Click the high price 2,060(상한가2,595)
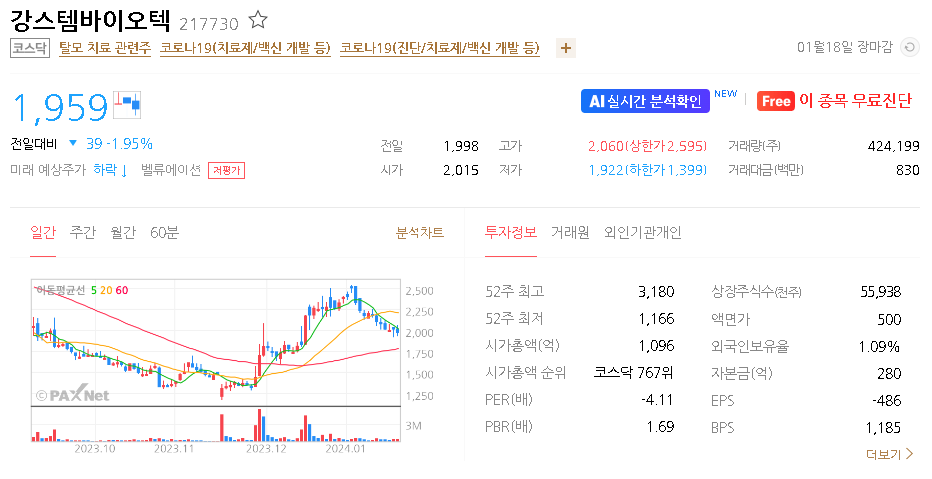This screenshot has height=479, width=932. (x=647, y=146)
